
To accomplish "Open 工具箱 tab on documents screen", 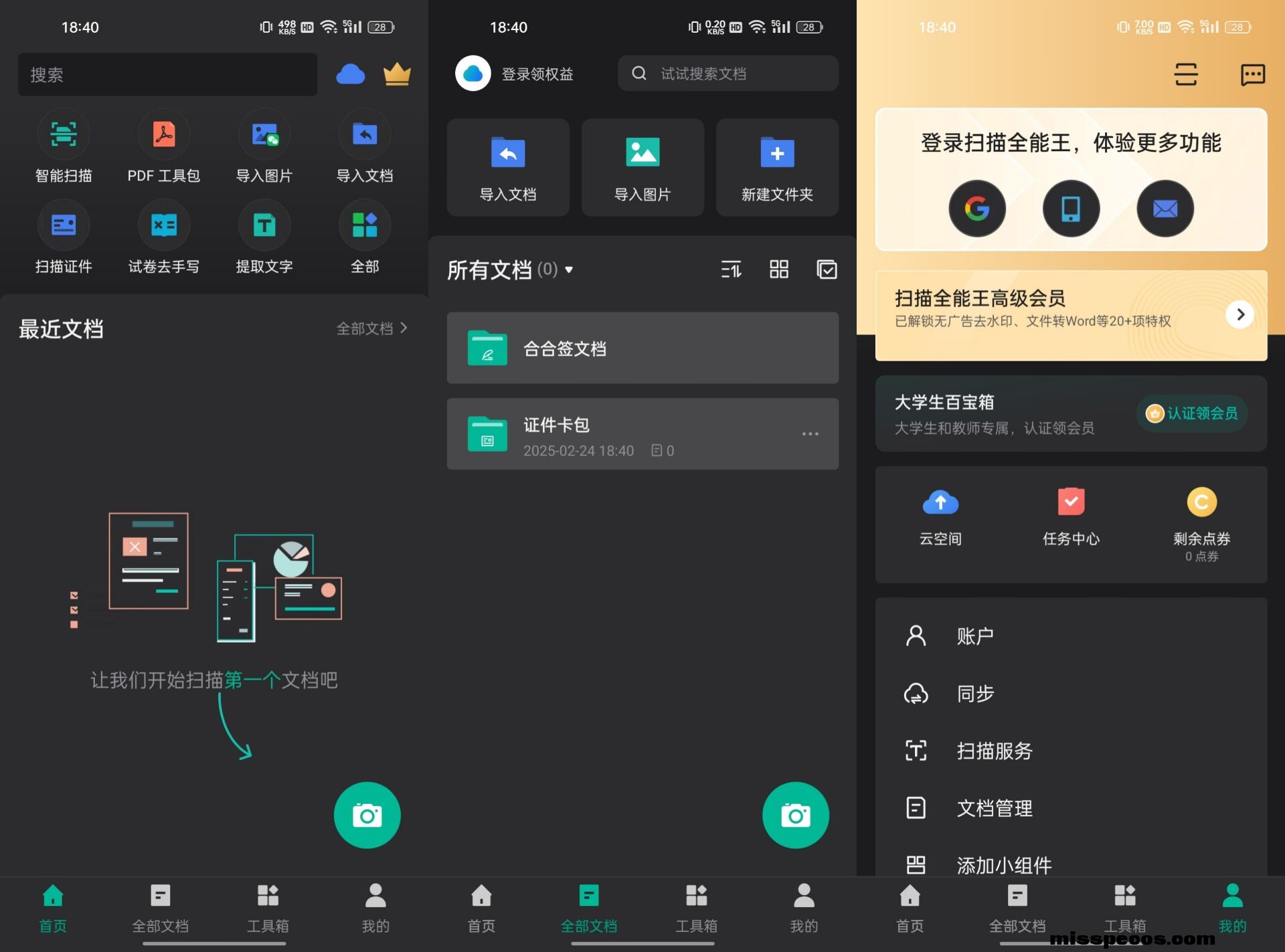I will tap(696, 909).
